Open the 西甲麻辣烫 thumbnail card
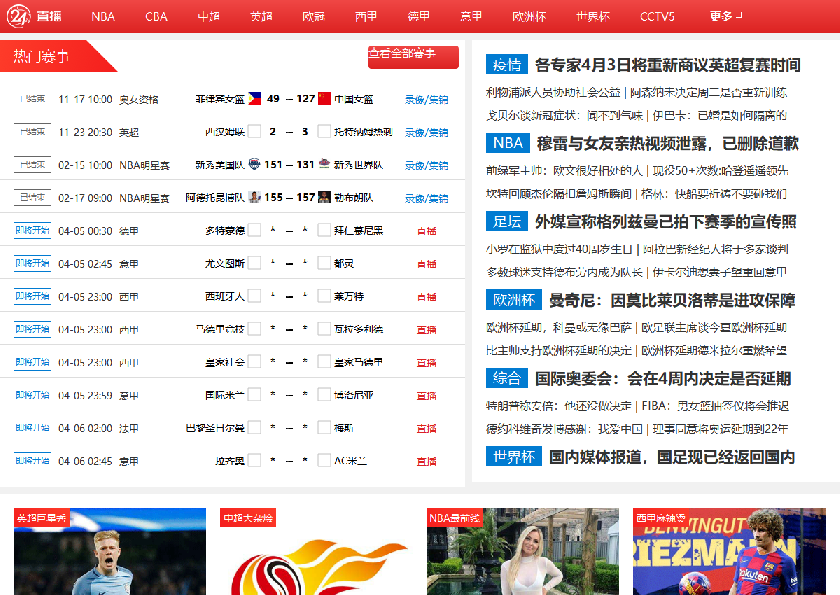 point(729,552)
